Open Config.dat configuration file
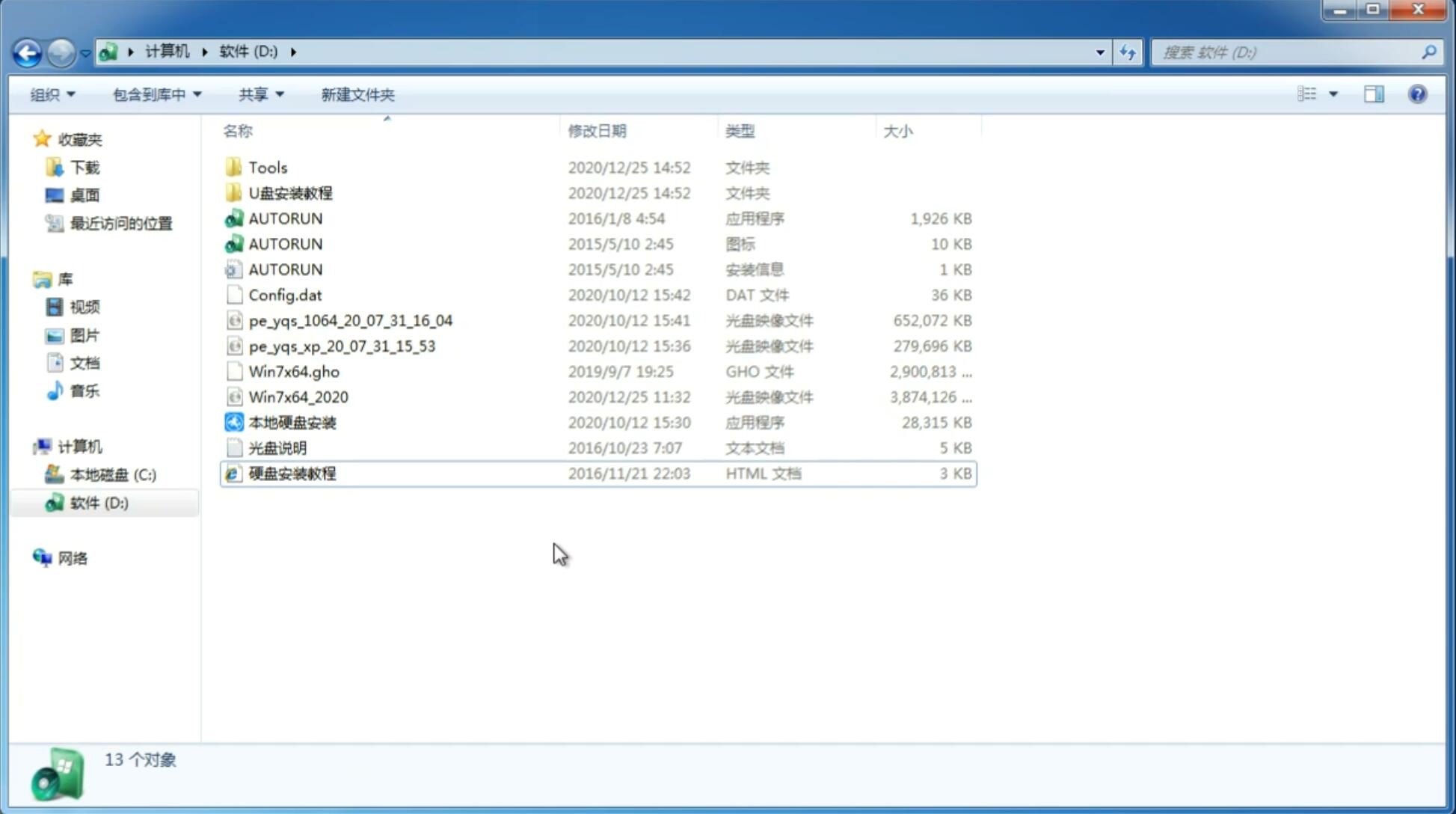 (x=284, y=294)
